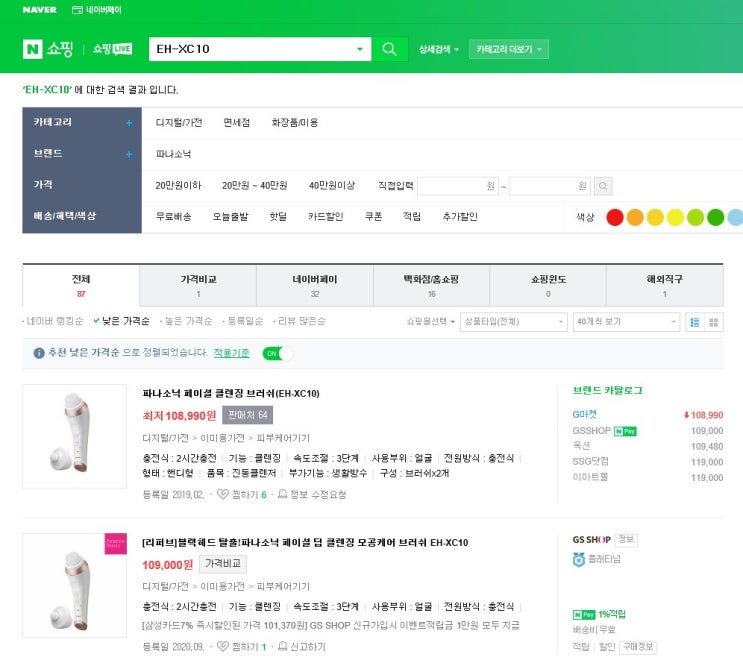Filter by 오늘출발
This screenshot has width=743, height=663.
[x=230, y=217]
